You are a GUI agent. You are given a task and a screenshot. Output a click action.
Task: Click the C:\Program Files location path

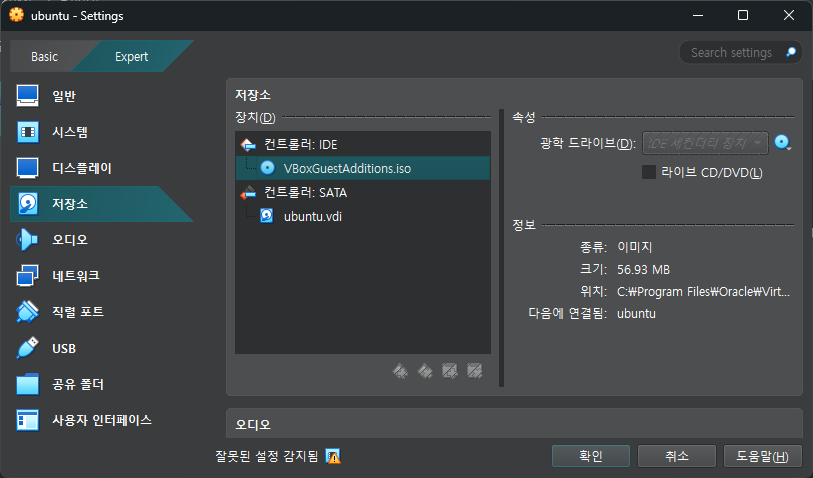704,292
